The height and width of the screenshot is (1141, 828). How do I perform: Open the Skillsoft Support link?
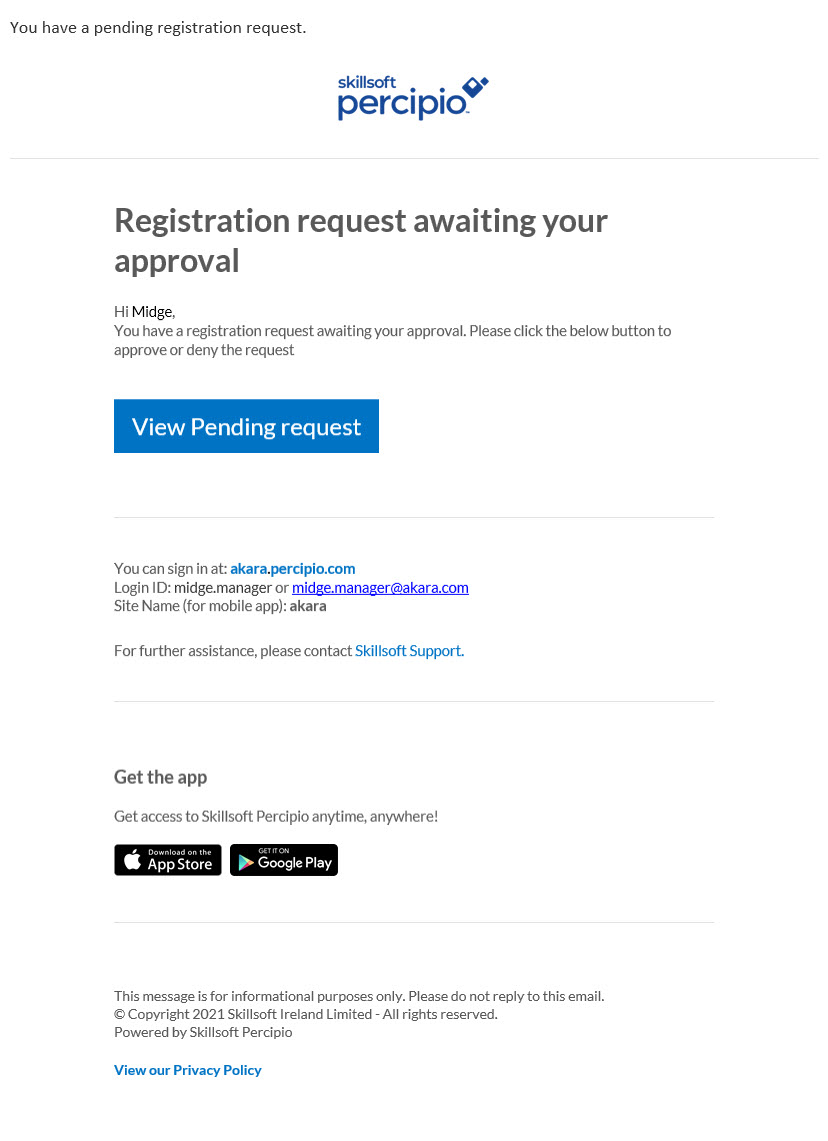point(409,650)
